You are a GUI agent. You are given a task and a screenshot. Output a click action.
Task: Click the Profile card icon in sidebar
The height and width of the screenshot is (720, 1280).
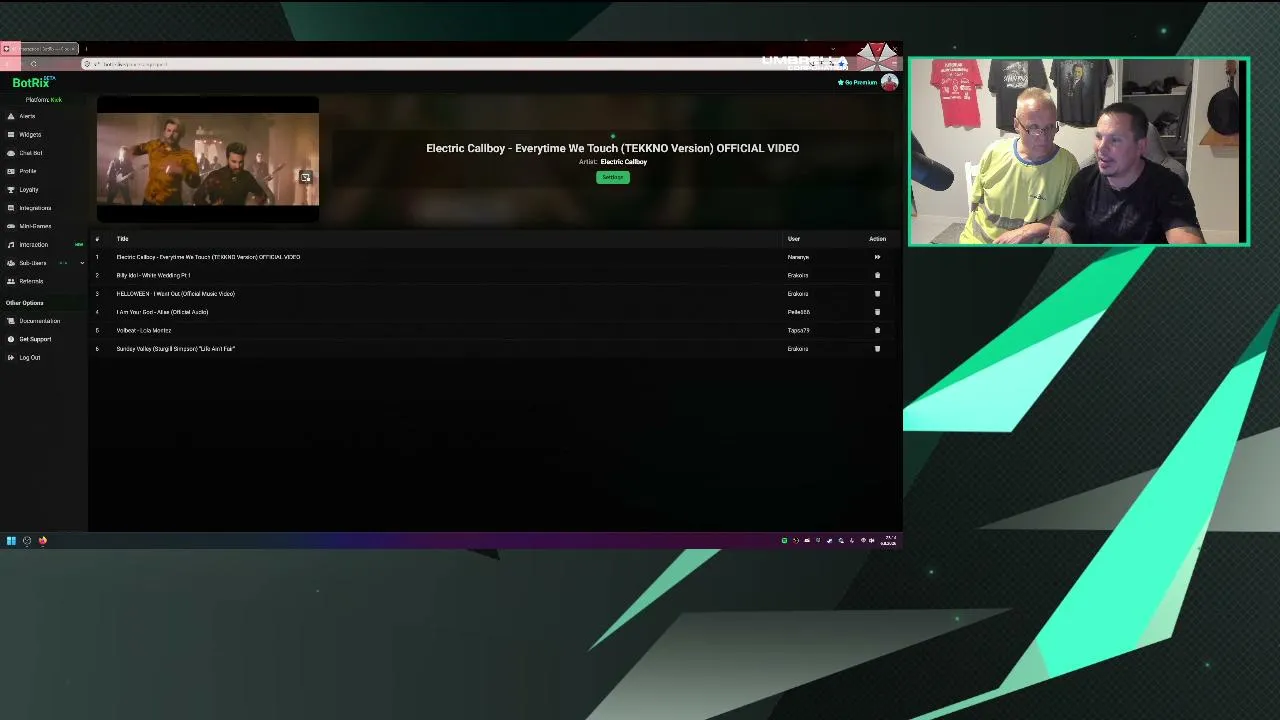tap(11, 171)
